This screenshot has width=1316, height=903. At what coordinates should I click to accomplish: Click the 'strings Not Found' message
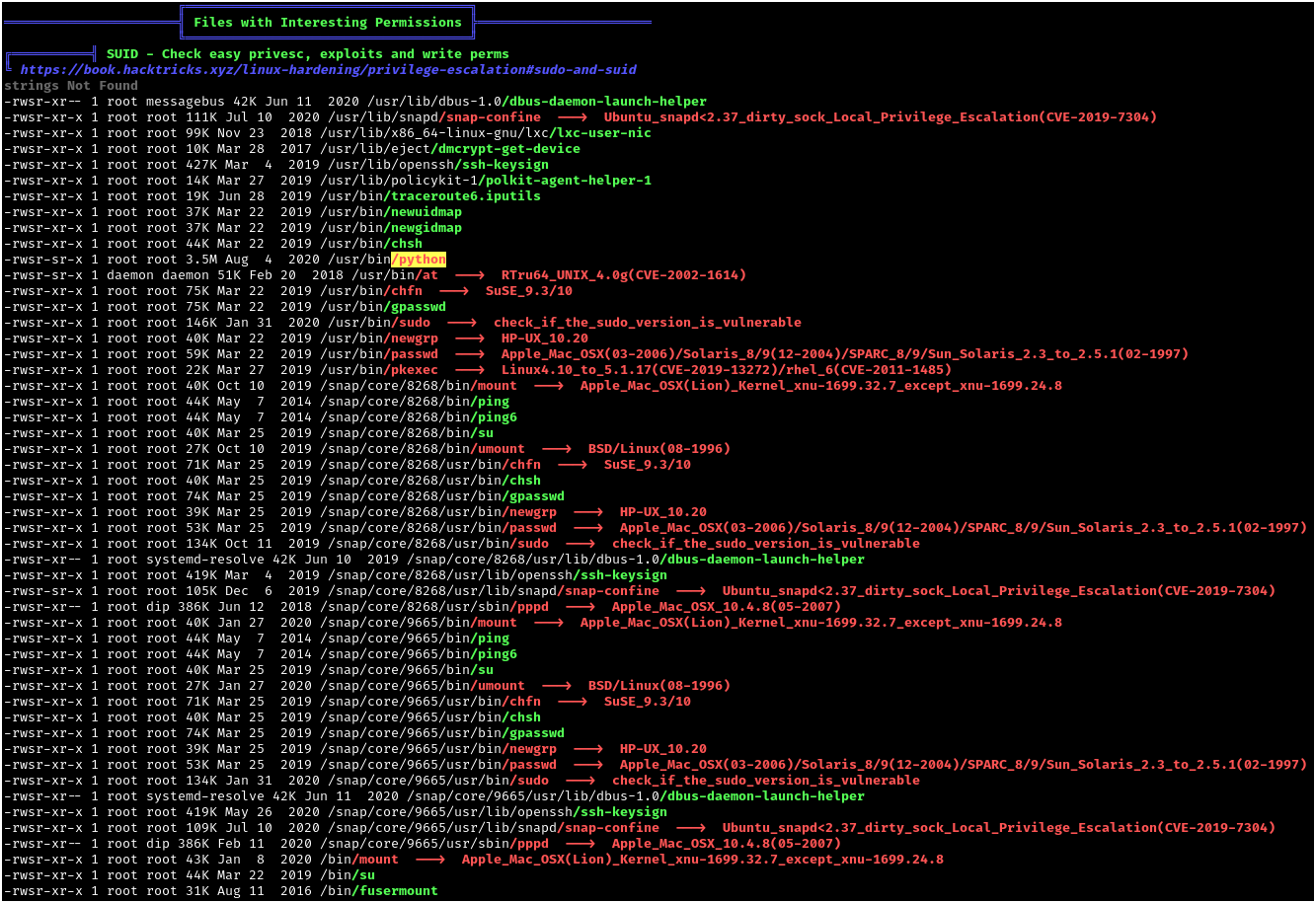tap(71, 86)
